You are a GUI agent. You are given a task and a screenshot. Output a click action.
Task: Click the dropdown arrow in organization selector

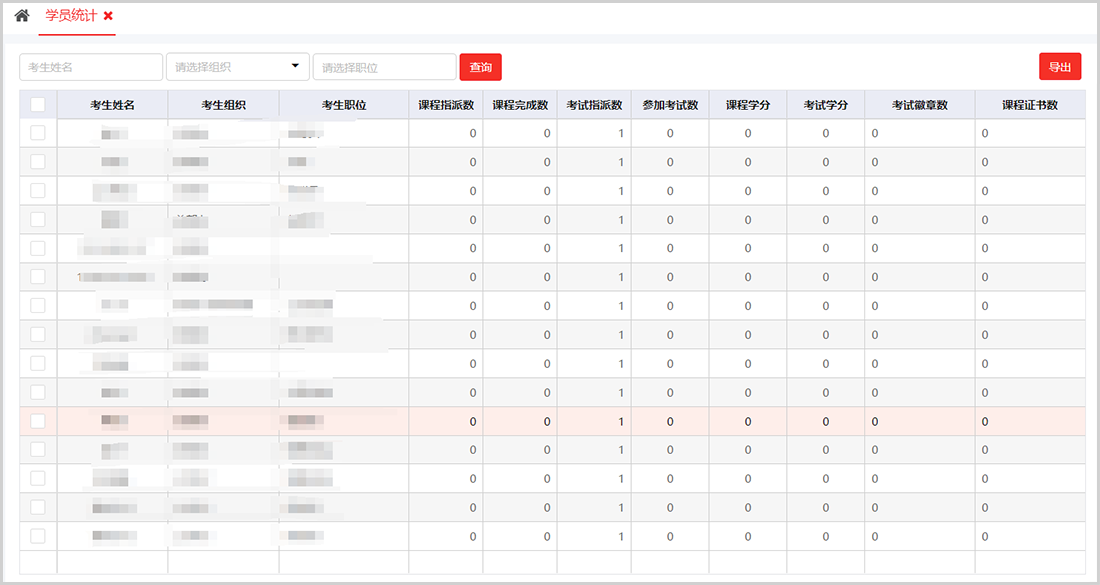(x=295, y=66)
